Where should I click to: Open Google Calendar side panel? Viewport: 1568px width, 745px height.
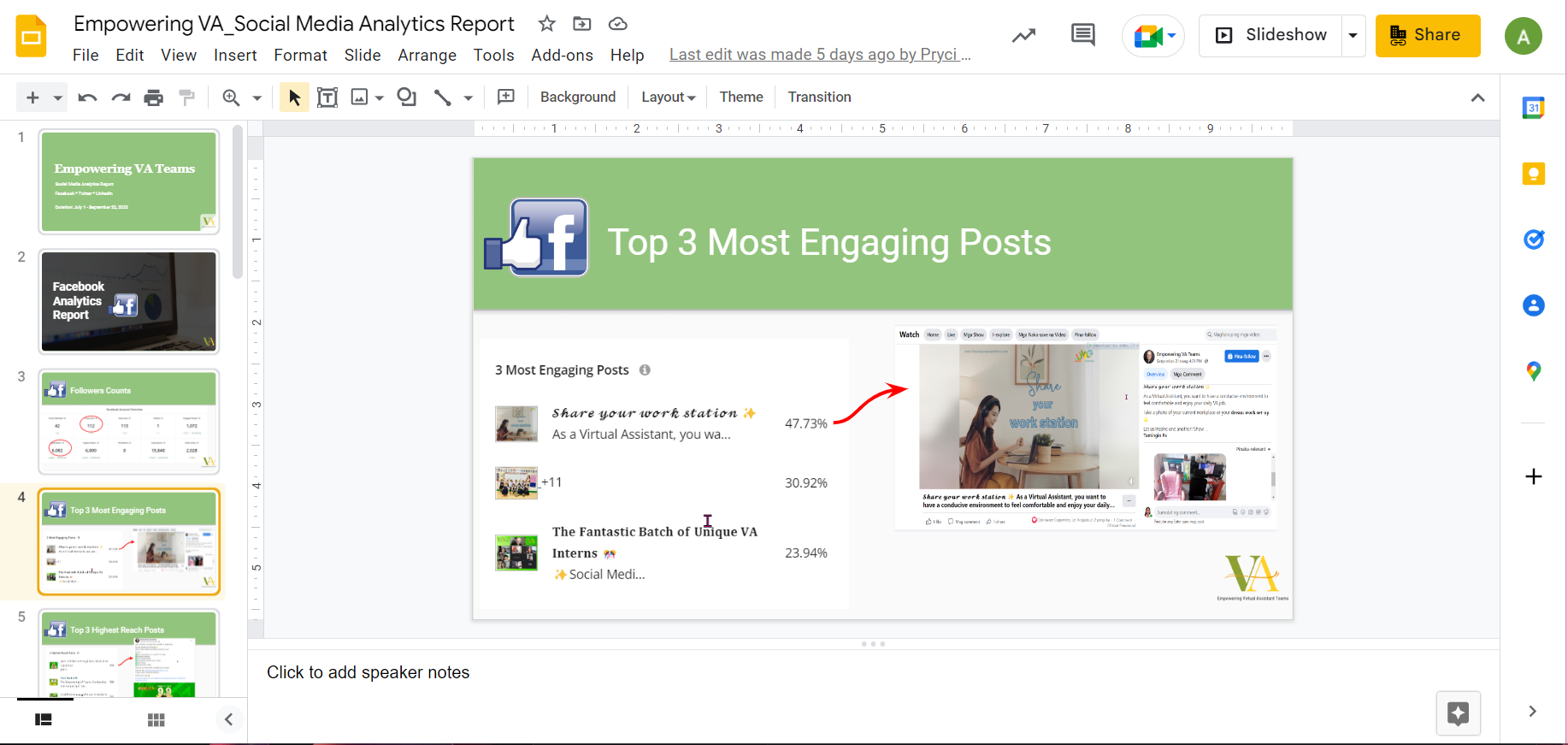tap(1534, 108)
